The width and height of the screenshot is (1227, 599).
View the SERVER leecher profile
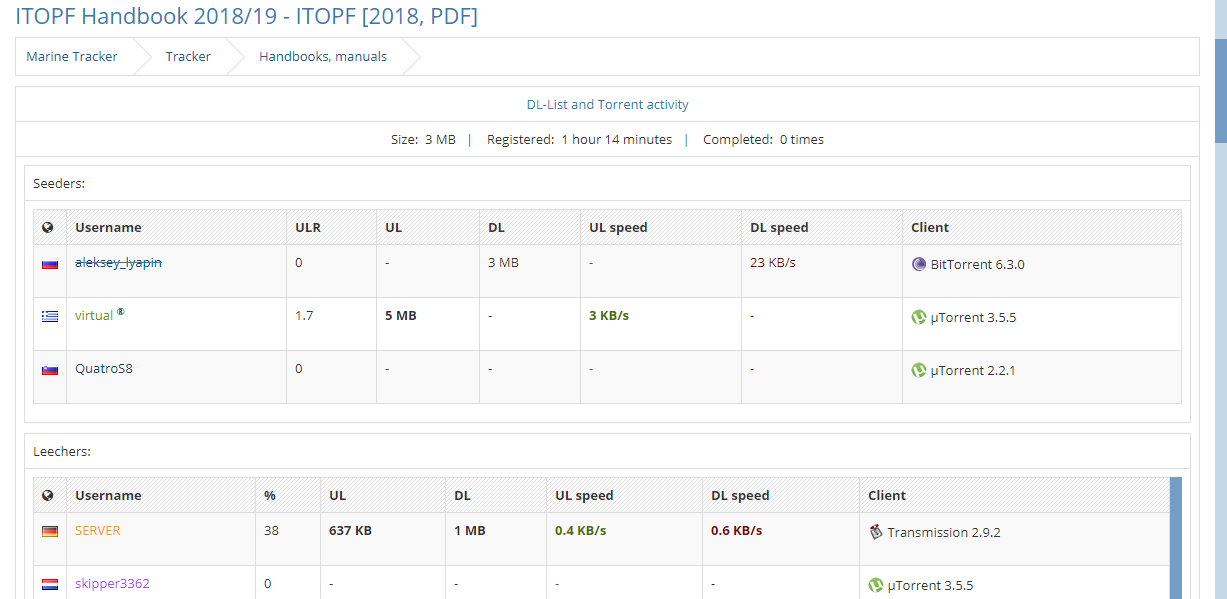tap(97, 531)
